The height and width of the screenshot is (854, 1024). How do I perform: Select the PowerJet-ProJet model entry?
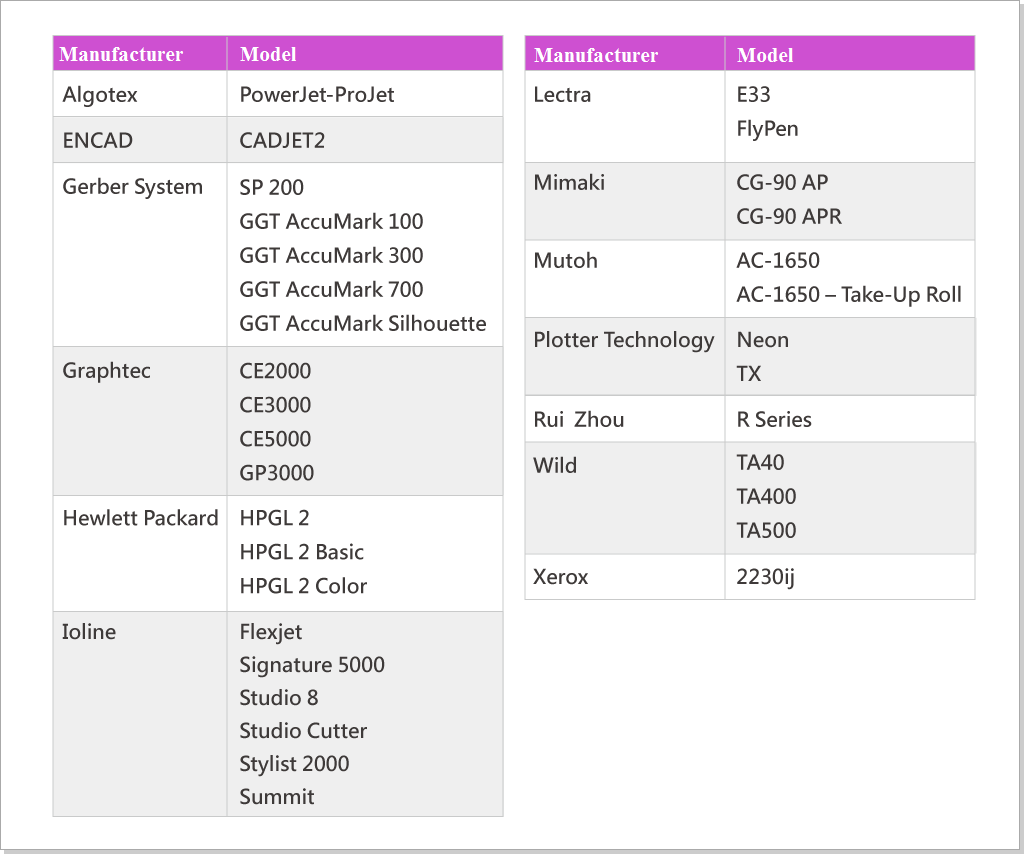click(317, 95)
